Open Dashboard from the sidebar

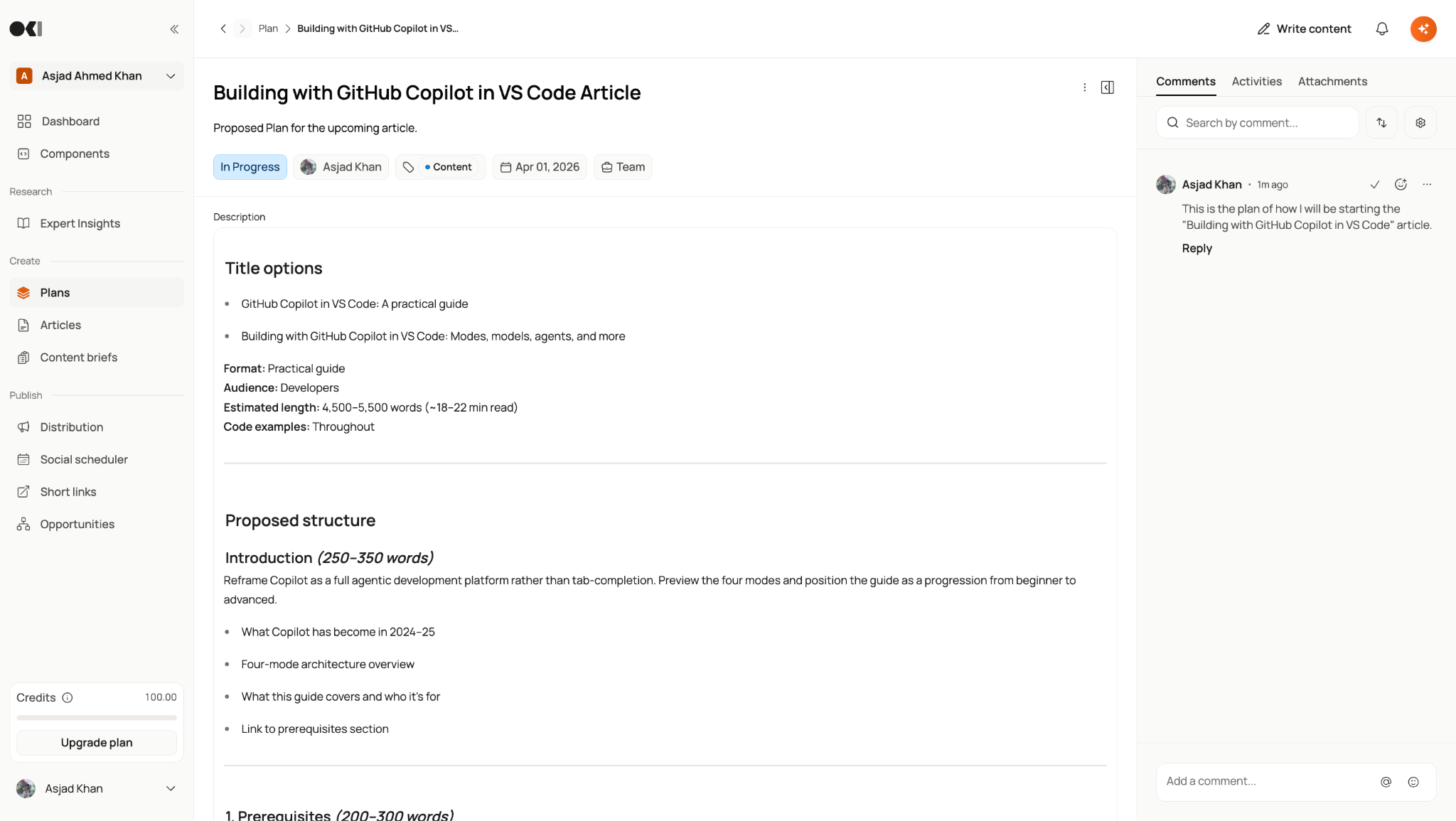click(x=97, y=122)
